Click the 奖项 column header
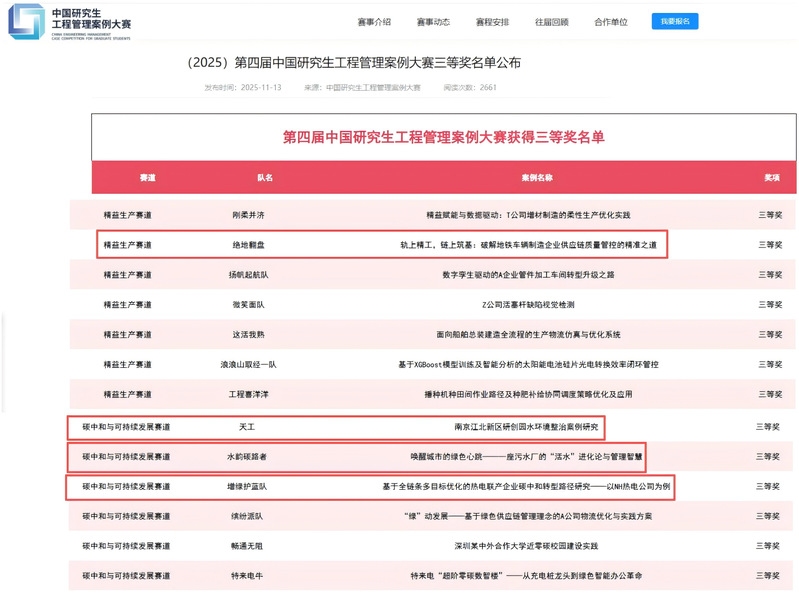 coord(772,177)
